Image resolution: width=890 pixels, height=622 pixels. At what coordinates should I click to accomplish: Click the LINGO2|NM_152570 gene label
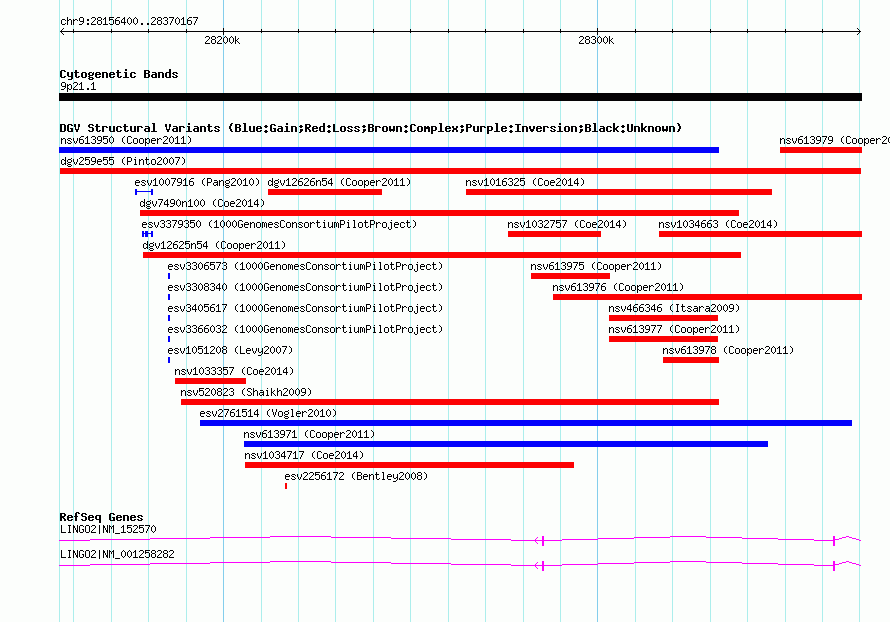click(x=108, y=529)
